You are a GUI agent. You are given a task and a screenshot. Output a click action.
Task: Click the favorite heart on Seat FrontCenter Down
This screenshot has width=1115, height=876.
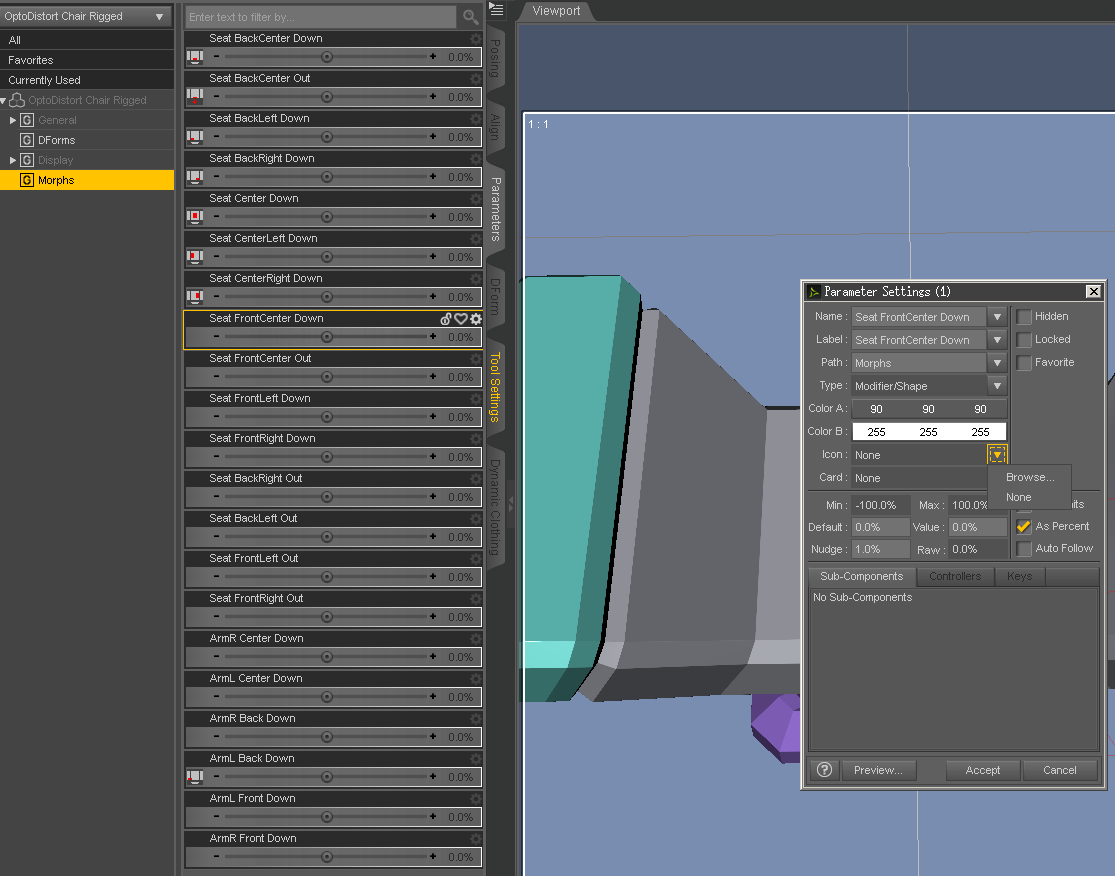coord(461,319)
